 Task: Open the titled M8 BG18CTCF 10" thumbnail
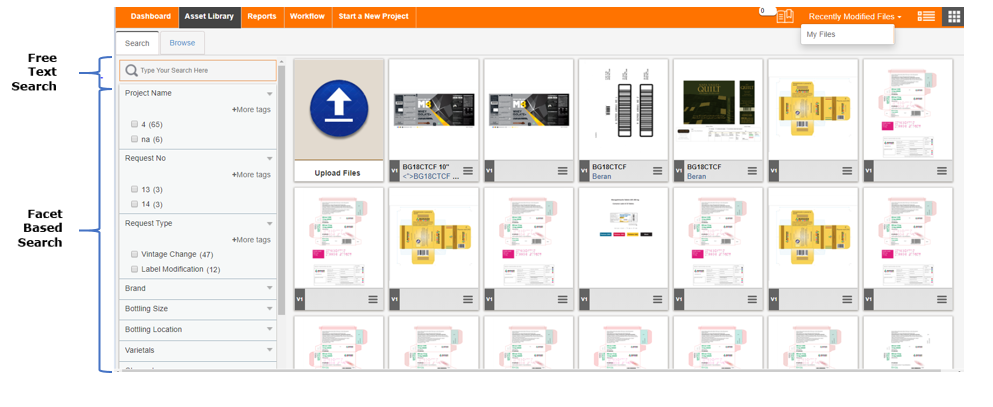pos(434,110)
